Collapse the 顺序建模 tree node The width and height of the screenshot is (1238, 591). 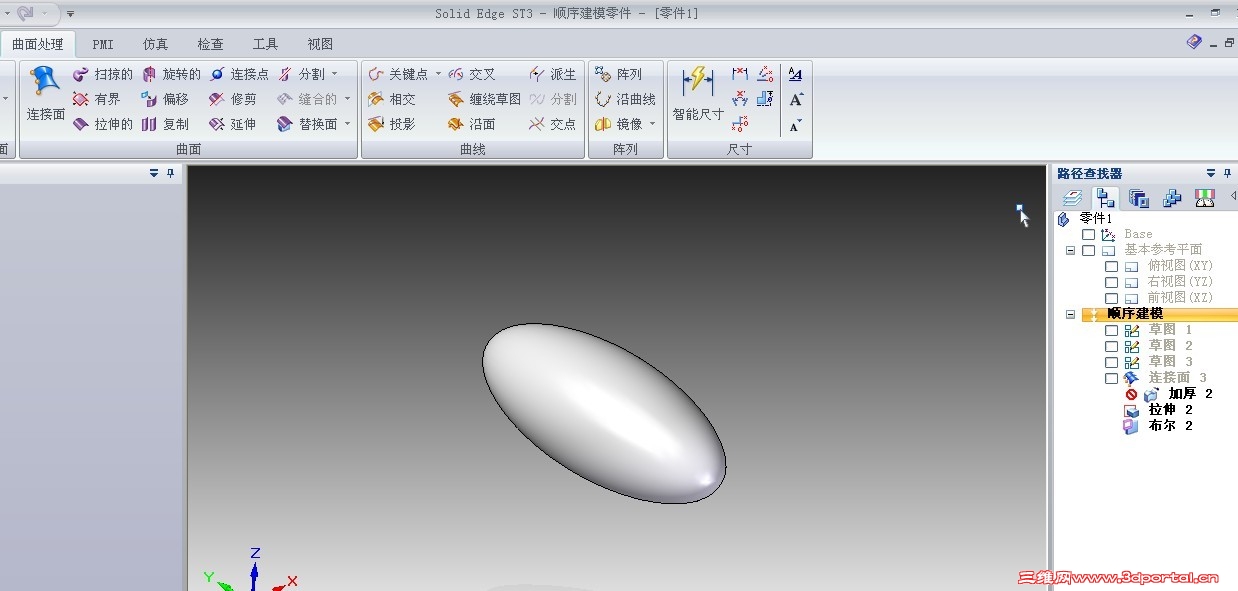[1070, 314]
